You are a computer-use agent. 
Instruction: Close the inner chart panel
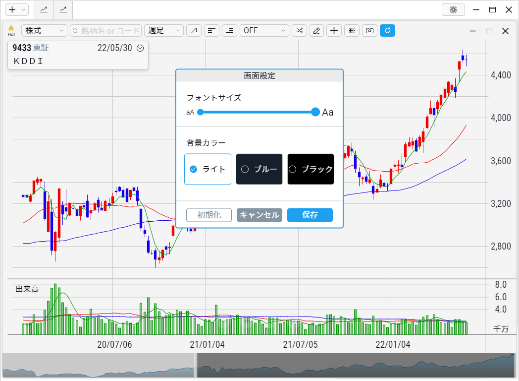pos(505,31)
